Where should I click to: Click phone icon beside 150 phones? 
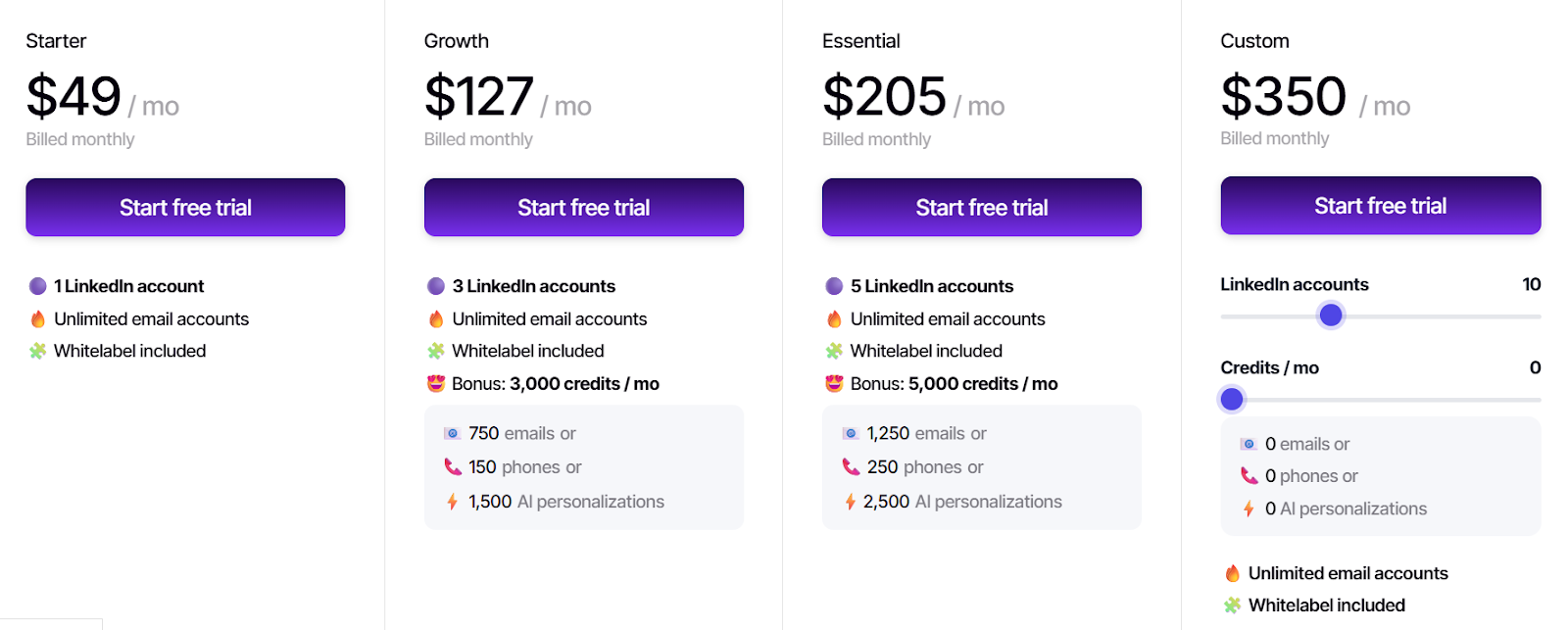pyautogui.click(x=452, y=466)
